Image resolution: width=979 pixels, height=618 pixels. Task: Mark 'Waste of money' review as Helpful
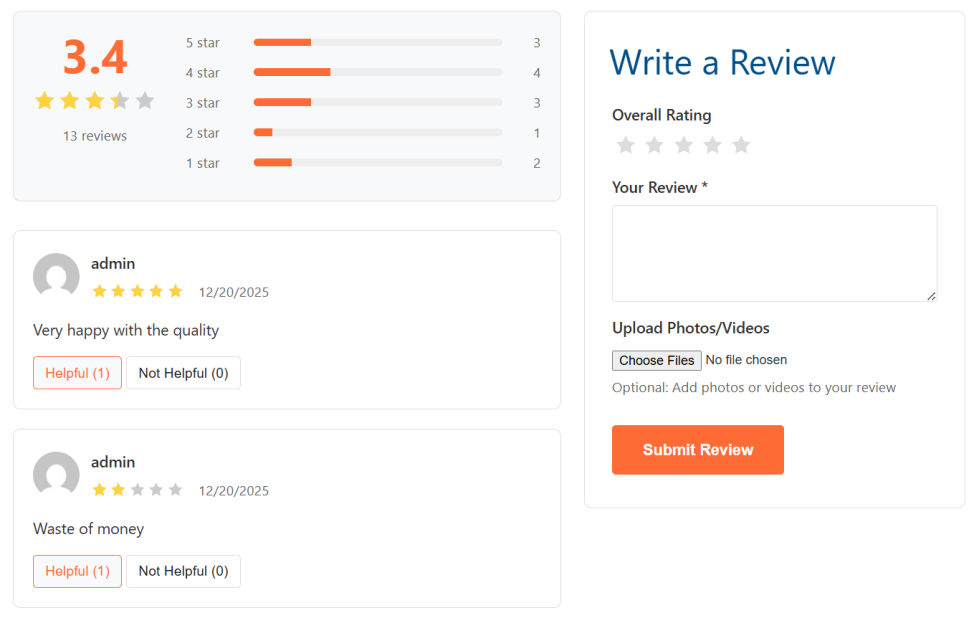pyautogui.click(x=77, y=571)
